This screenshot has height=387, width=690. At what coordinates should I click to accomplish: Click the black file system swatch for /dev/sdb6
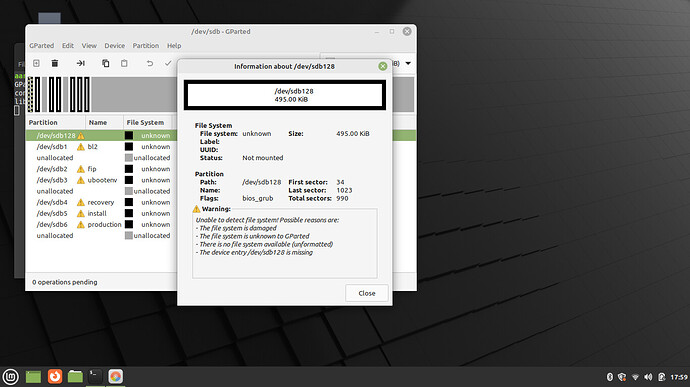click(128, 225)
